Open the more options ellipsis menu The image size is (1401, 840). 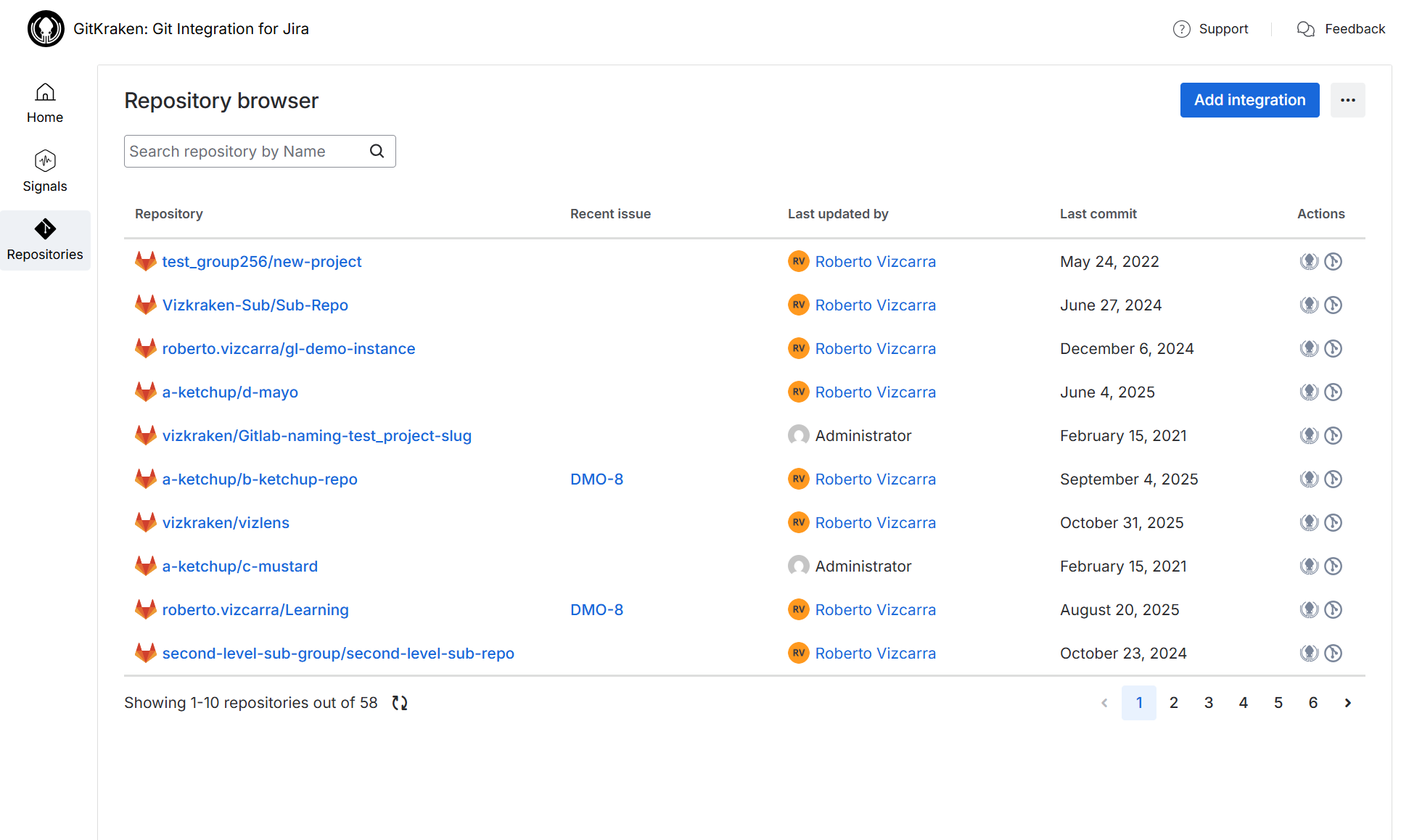[x=1347, y=100]
